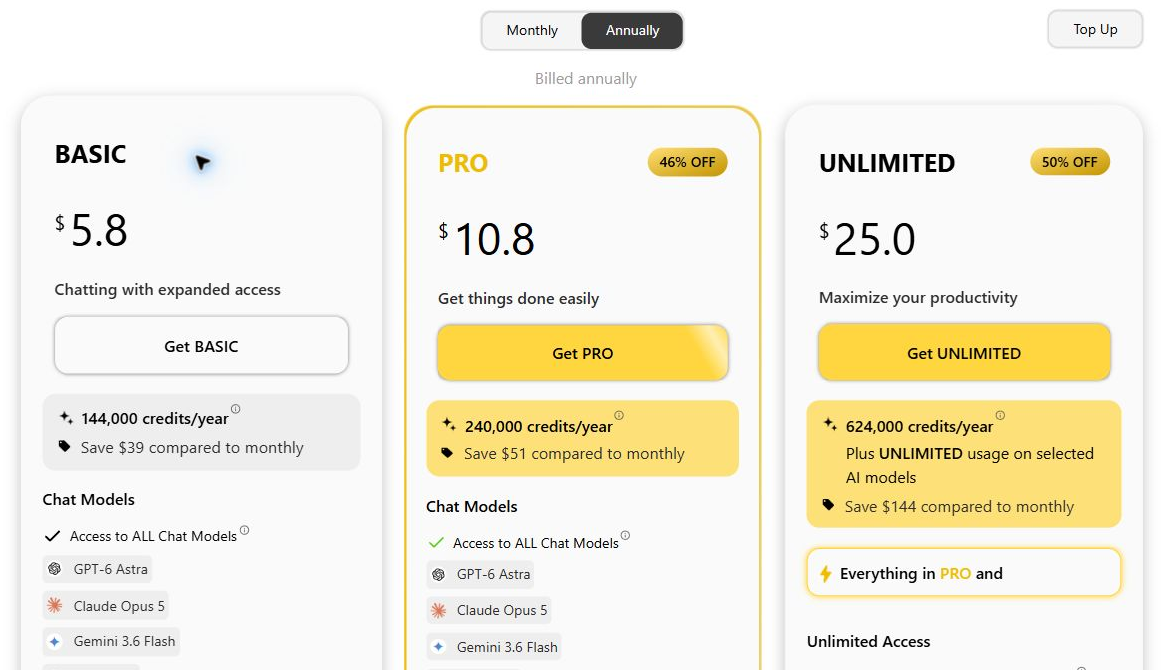The width and height of the screenshot is (1165, 670).
Task: Click info icon next to 240,000 credits/year
Action: [619, 415]
